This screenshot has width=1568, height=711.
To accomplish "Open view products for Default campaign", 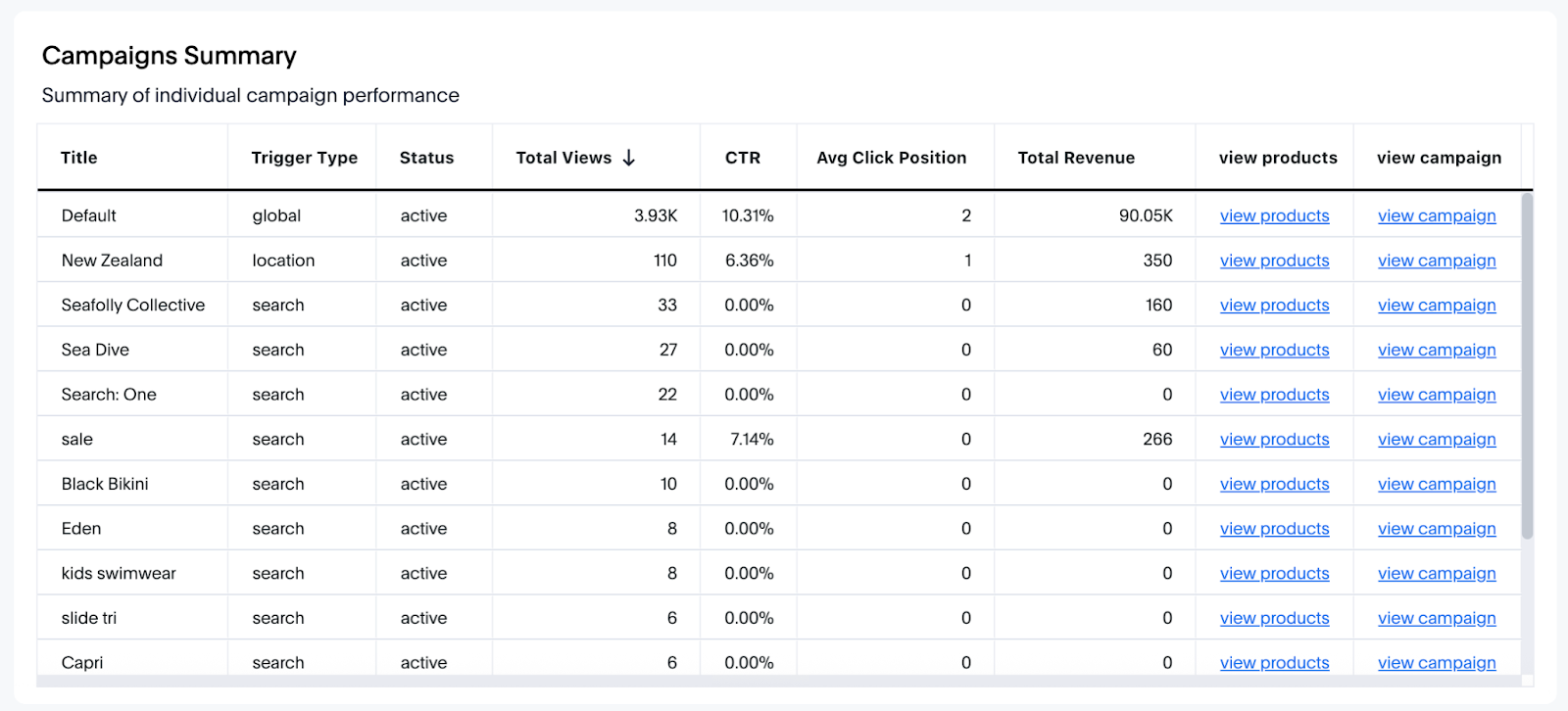I will coord(1274,216).
